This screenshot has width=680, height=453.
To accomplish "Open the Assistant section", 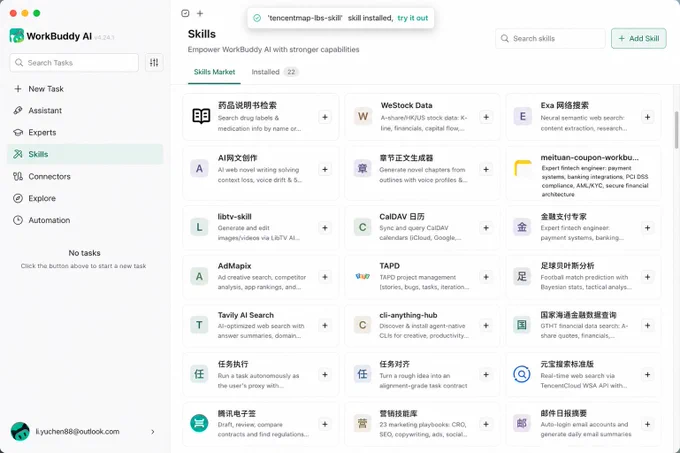I will [x=85, y=111].
